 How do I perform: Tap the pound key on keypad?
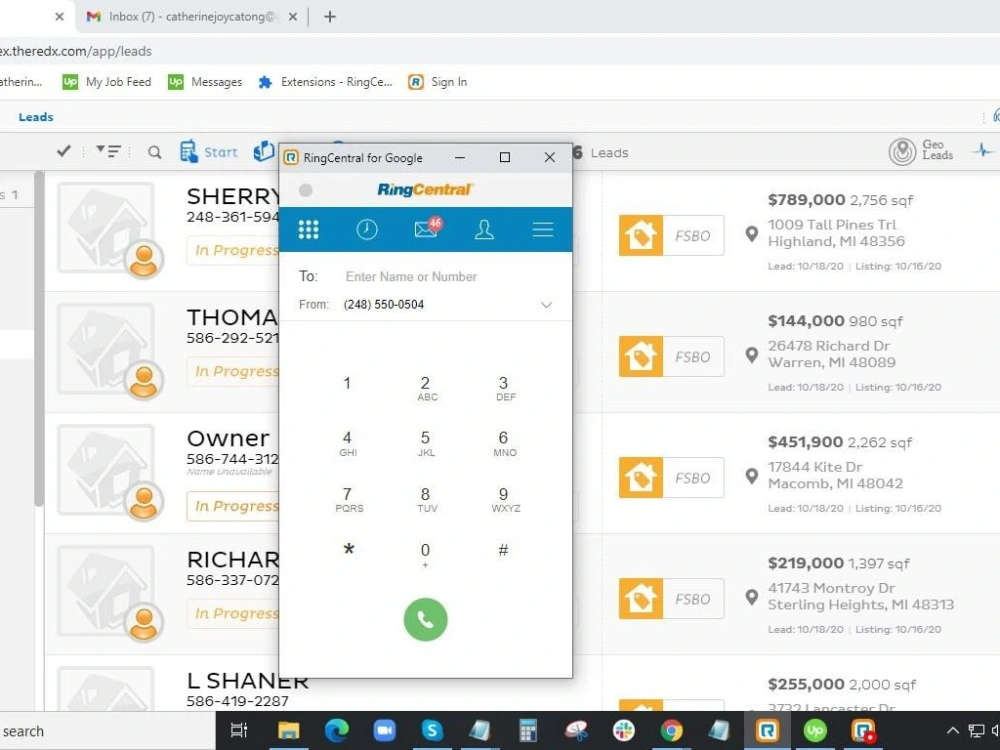tap(503, 550)
